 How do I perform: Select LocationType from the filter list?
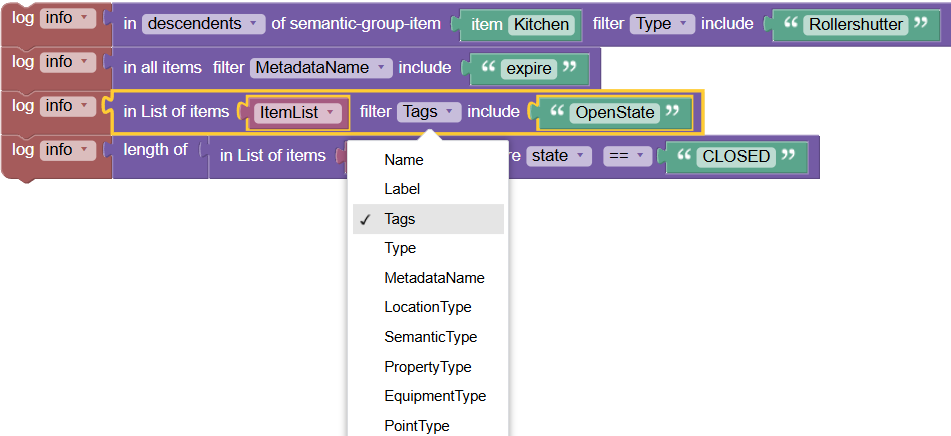(427, 307)
